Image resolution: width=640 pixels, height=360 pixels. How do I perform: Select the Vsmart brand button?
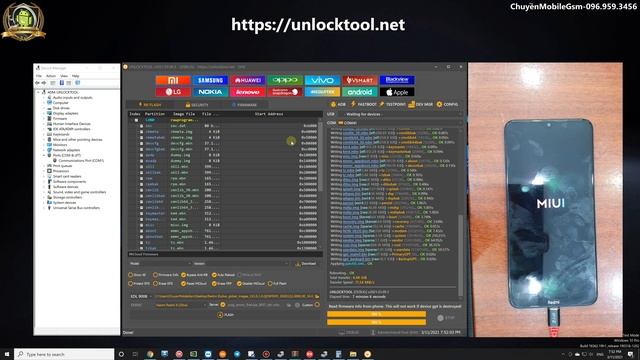coord(360,80)
